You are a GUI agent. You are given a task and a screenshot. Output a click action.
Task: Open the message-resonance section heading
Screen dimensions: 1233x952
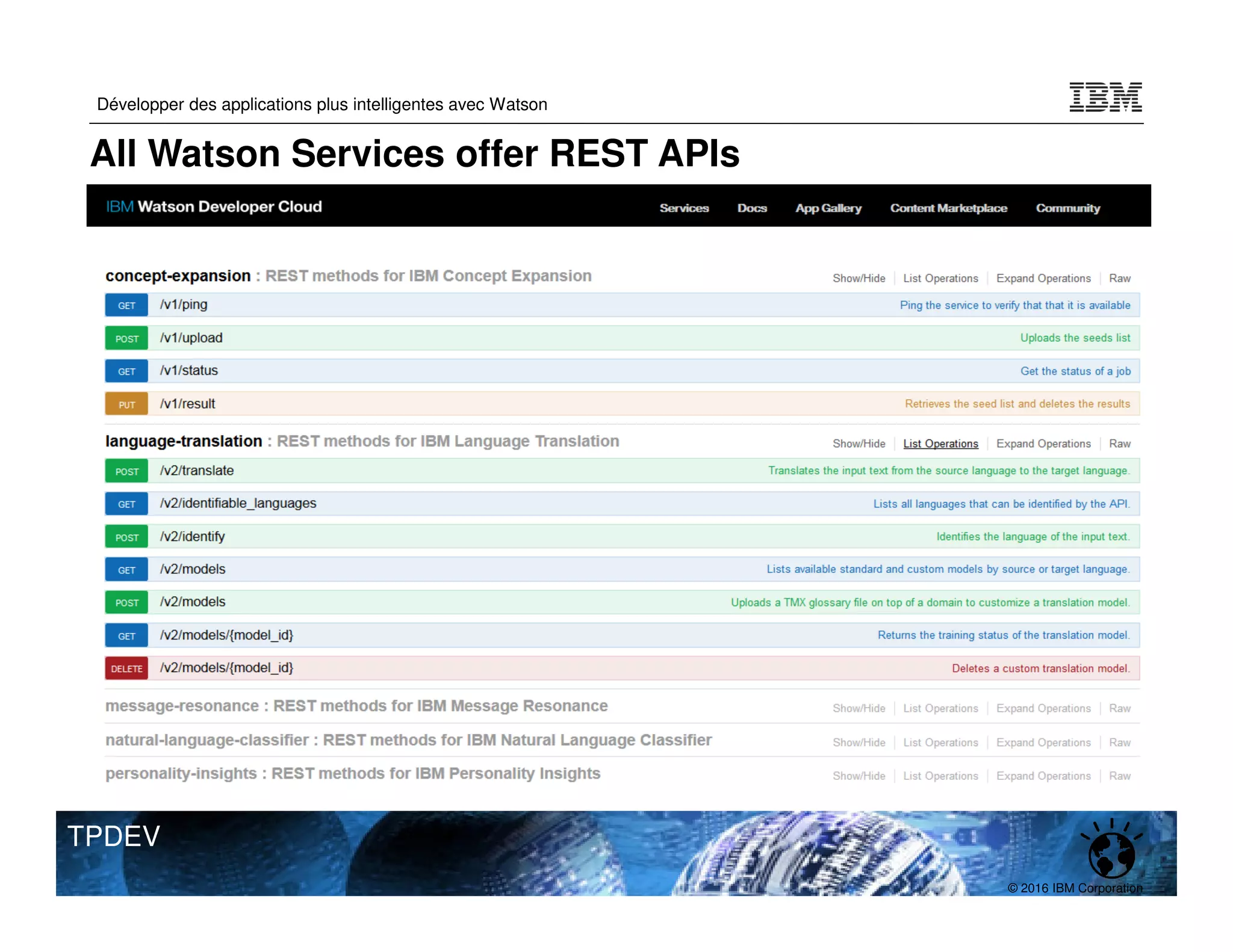tap(356, 706)
